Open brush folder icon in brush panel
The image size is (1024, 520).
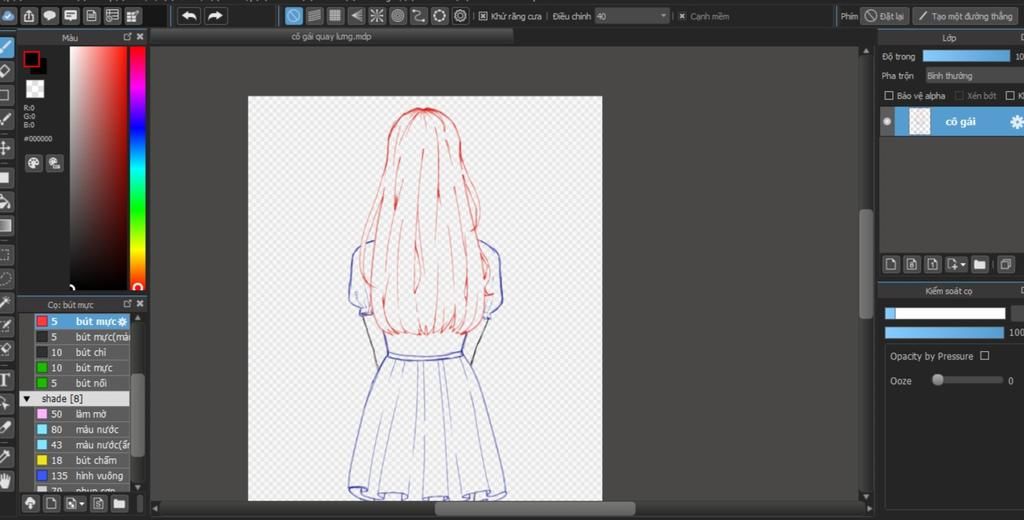[119, 503]
